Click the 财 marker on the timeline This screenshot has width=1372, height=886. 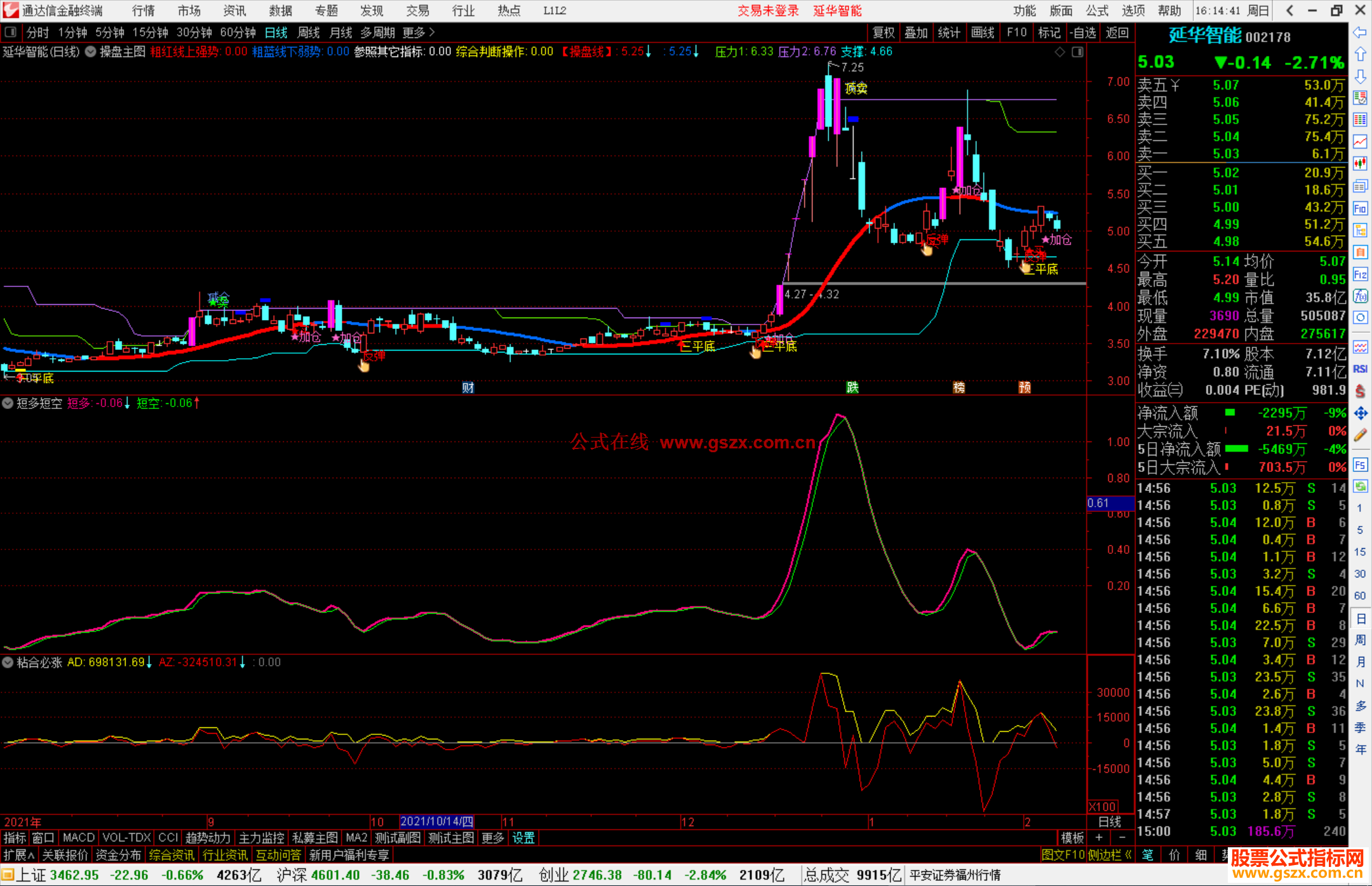point(468,387)
